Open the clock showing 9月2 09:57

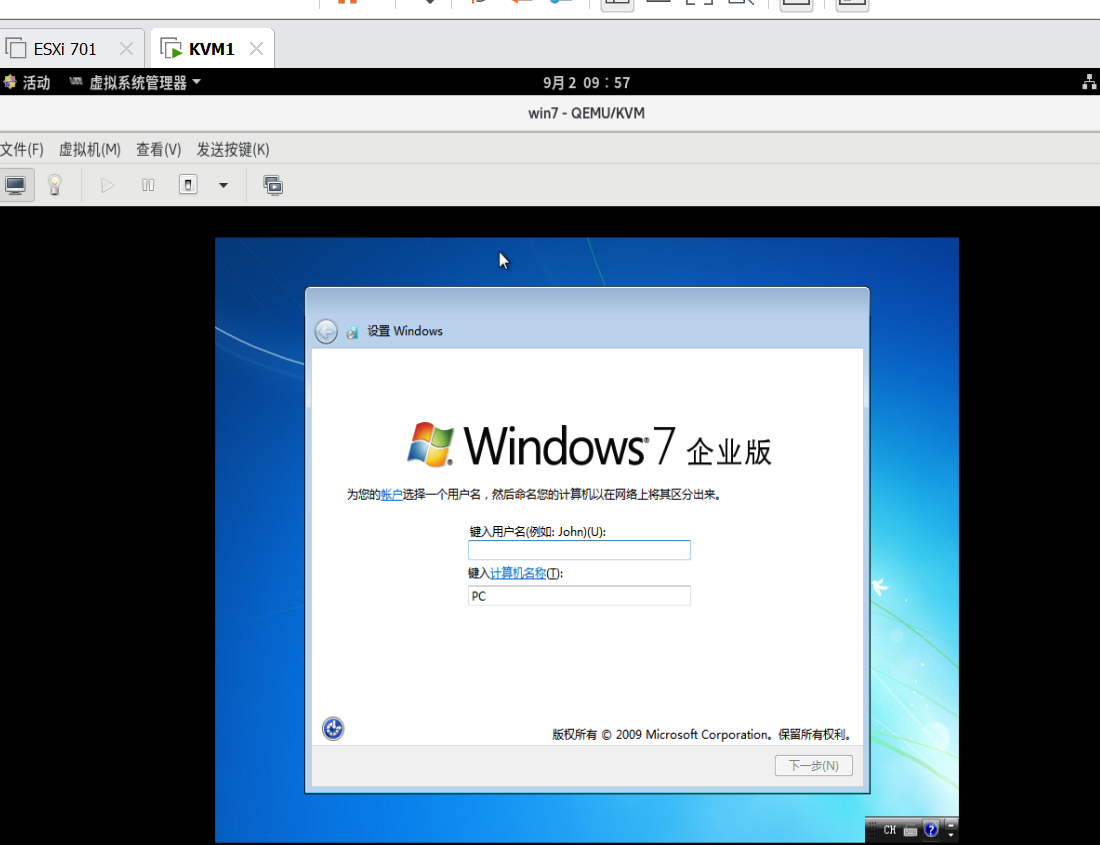586,83
